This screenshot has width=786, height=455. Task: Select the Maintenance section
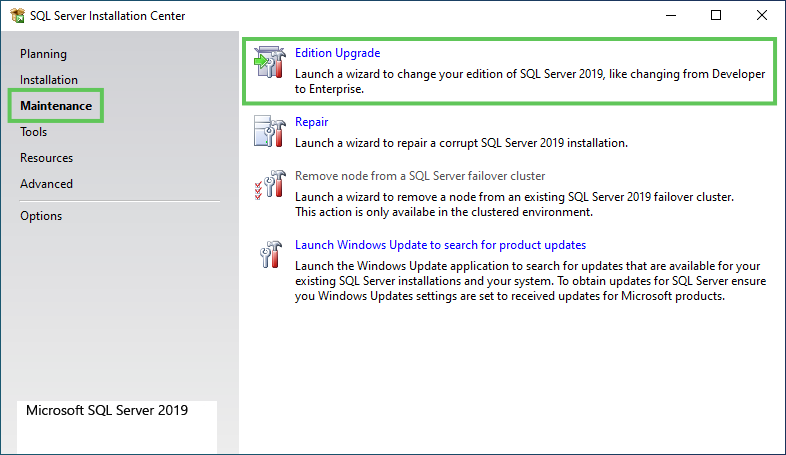56,106
